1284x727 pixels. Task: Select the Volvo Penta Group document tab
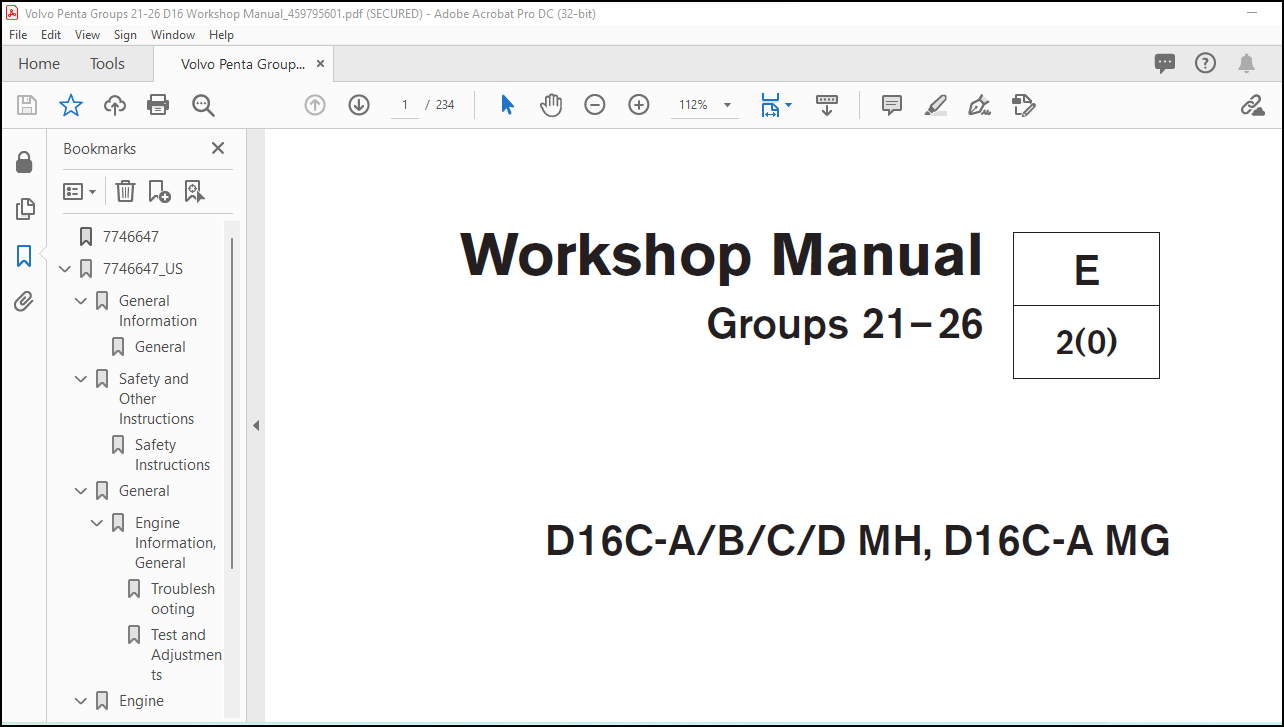(x=243, y=64)
